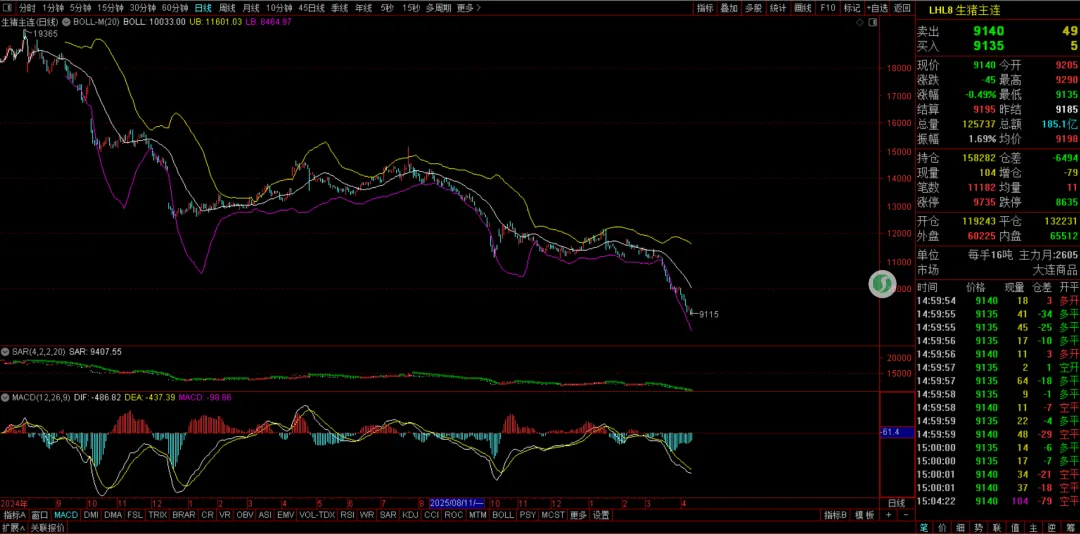Select the 筹 chip distribution tab

coord(1068,528)
